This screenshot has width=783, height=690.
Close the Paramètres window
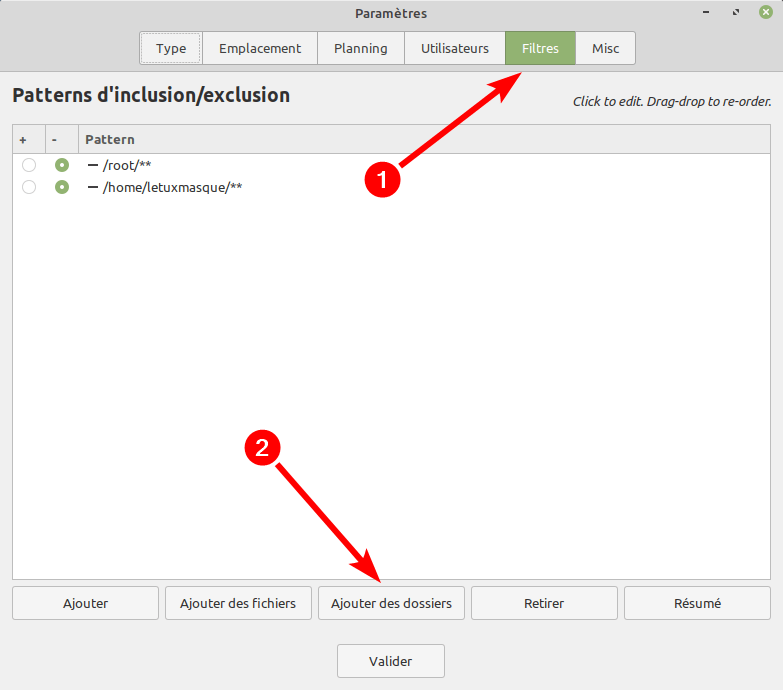coord(765,13)
